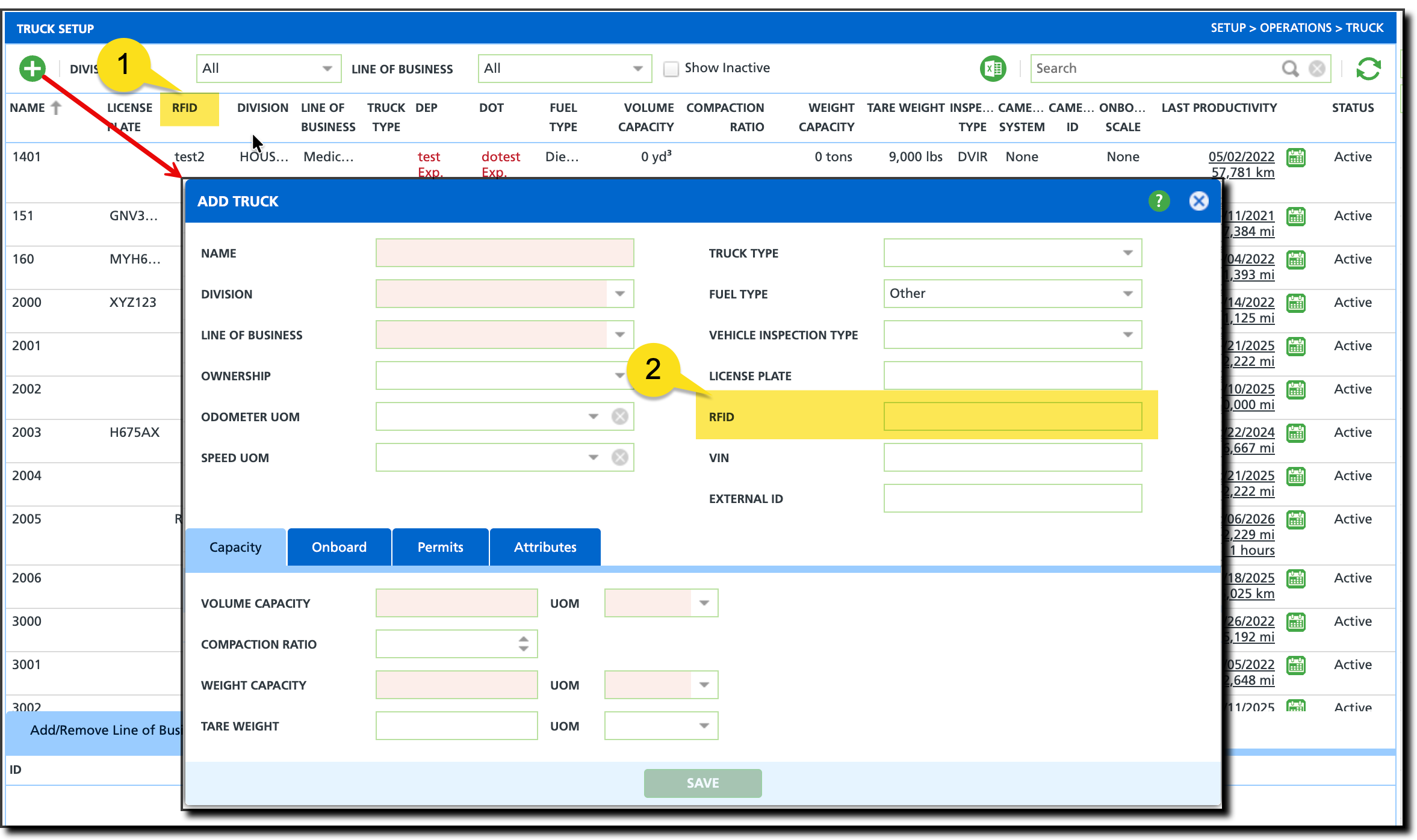Clear the Speed UOM selection

click(x=619, y=457)
